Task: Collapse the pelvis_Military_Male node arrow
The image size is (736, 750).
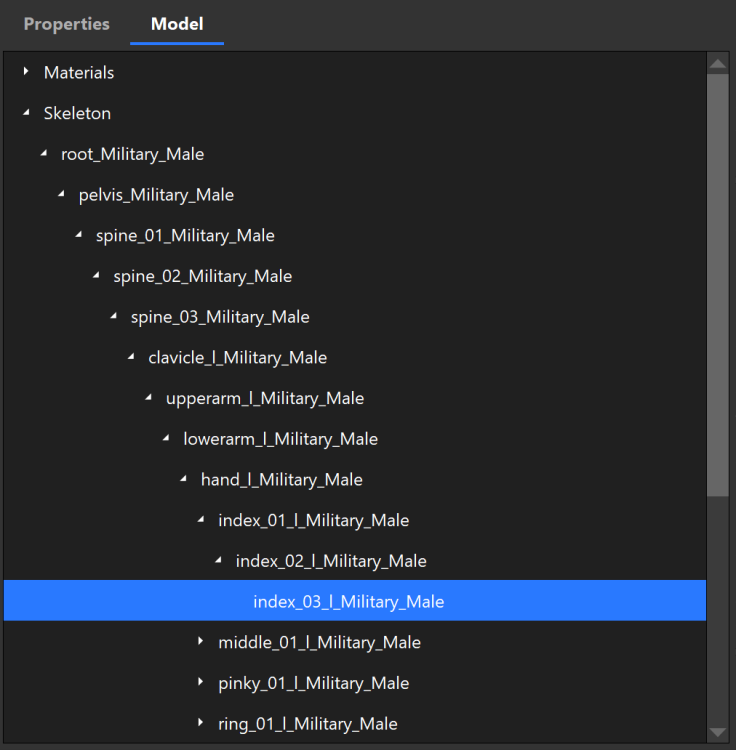Action: (61, 195)
